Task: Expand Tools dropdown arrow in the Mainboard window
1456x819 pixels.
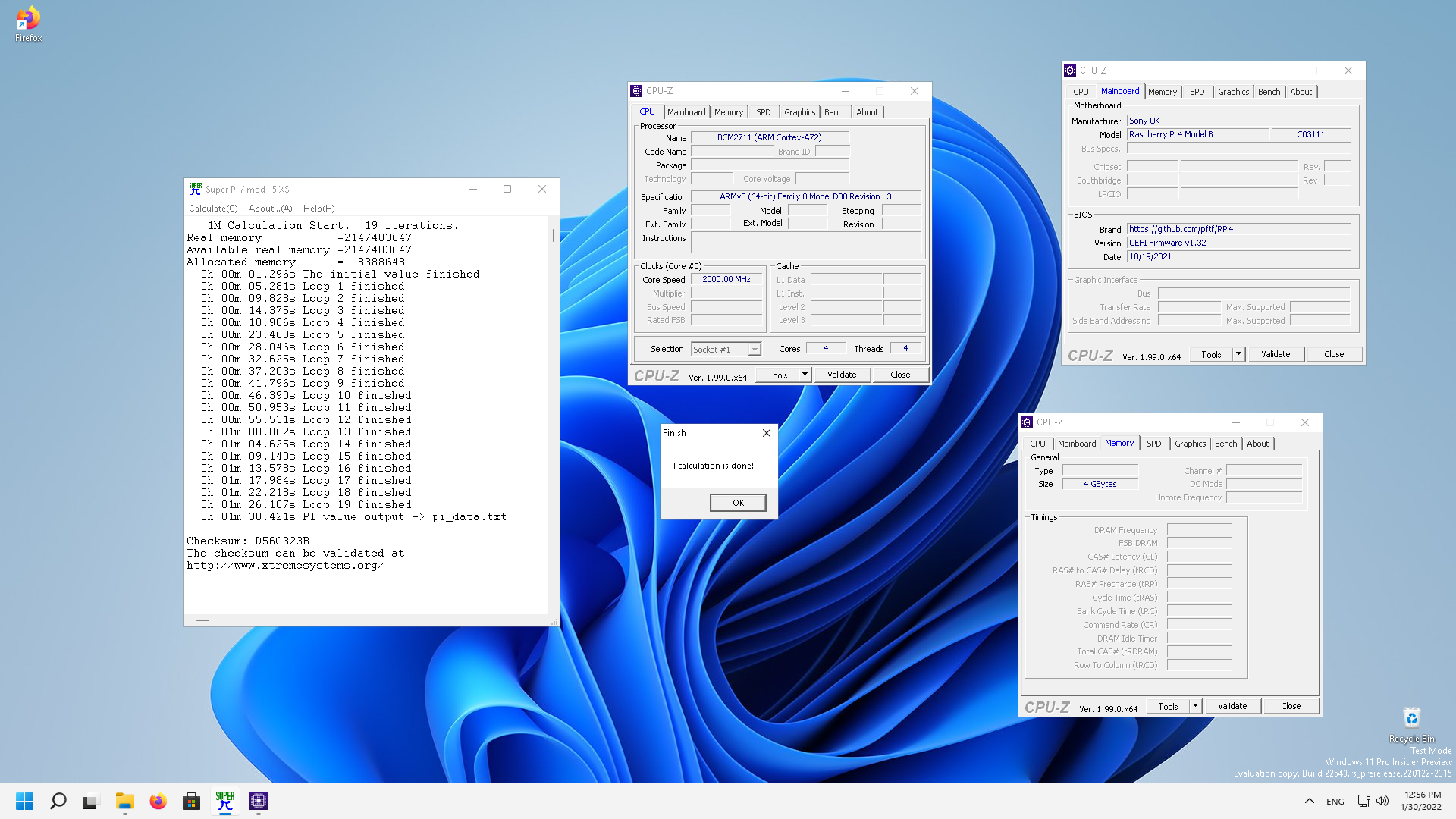Action: click(x=1238, y=355)
